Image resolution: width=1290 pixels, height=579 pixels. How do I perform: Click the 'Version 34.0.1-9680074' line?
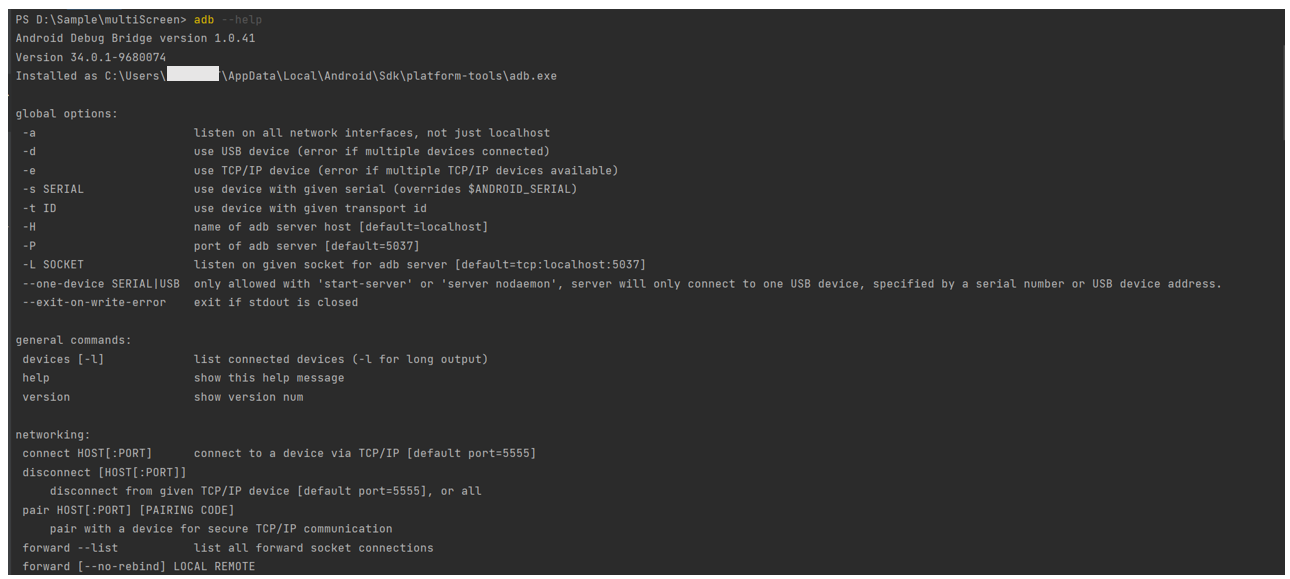click(91, 58)
